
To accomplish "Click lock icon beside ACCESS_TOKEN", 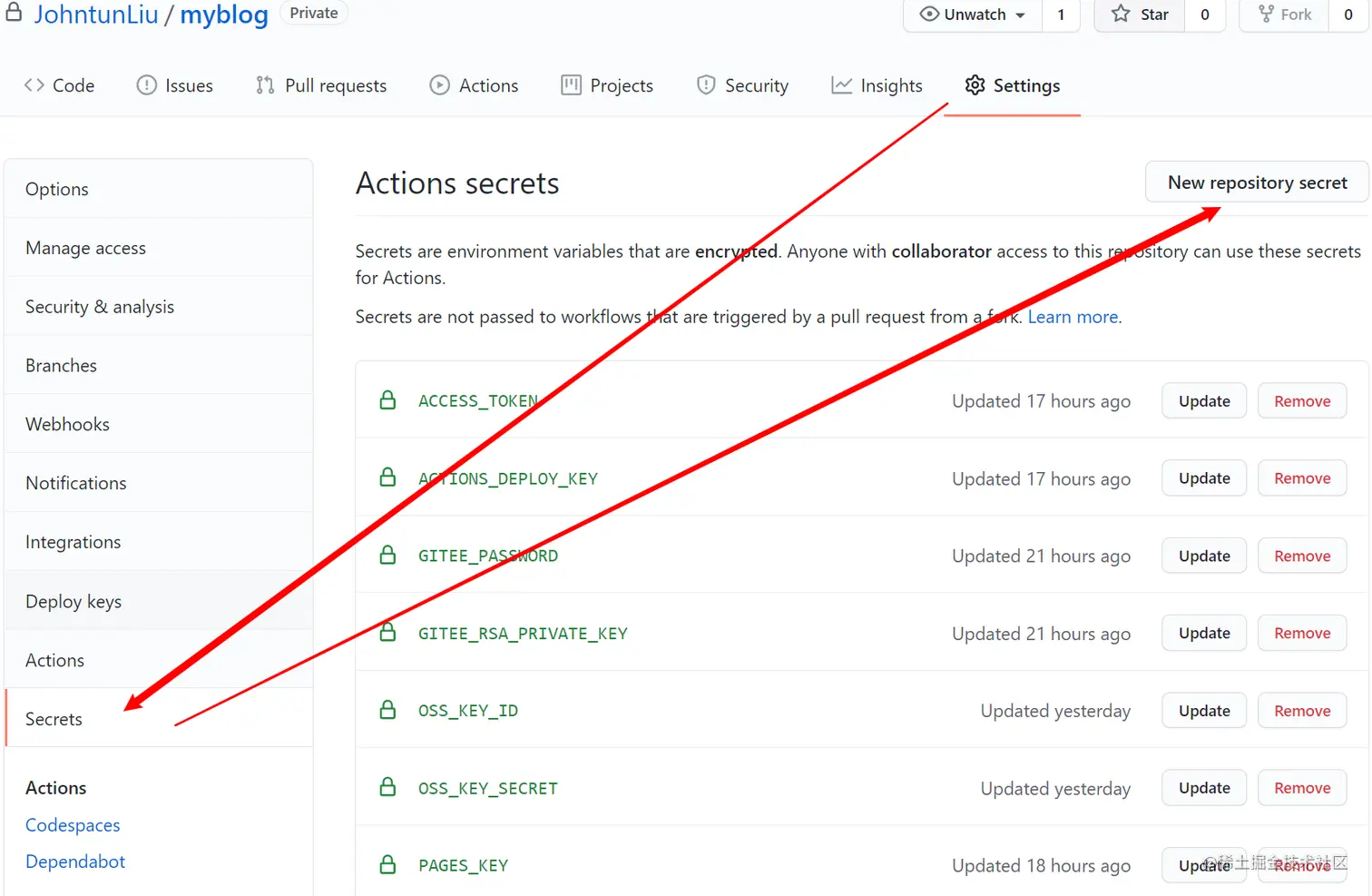I will click(x=387, y=400).
